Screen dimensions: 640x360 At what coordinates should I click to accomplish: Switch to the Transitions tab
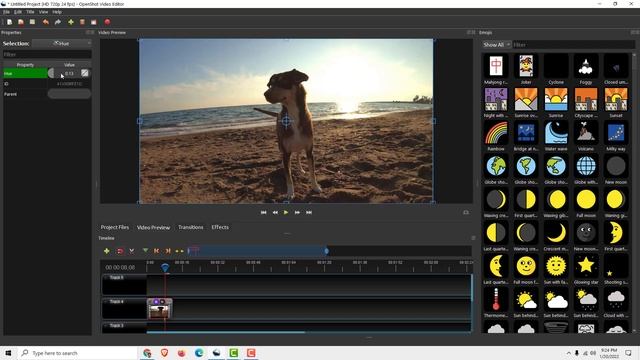pos(191,227)
